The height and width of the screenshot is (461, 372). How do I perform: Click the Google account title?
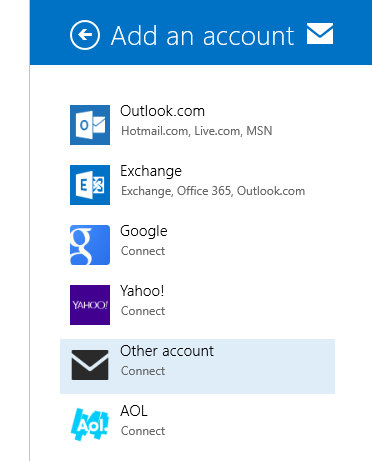pyautogui.click(x=144, y=231)
